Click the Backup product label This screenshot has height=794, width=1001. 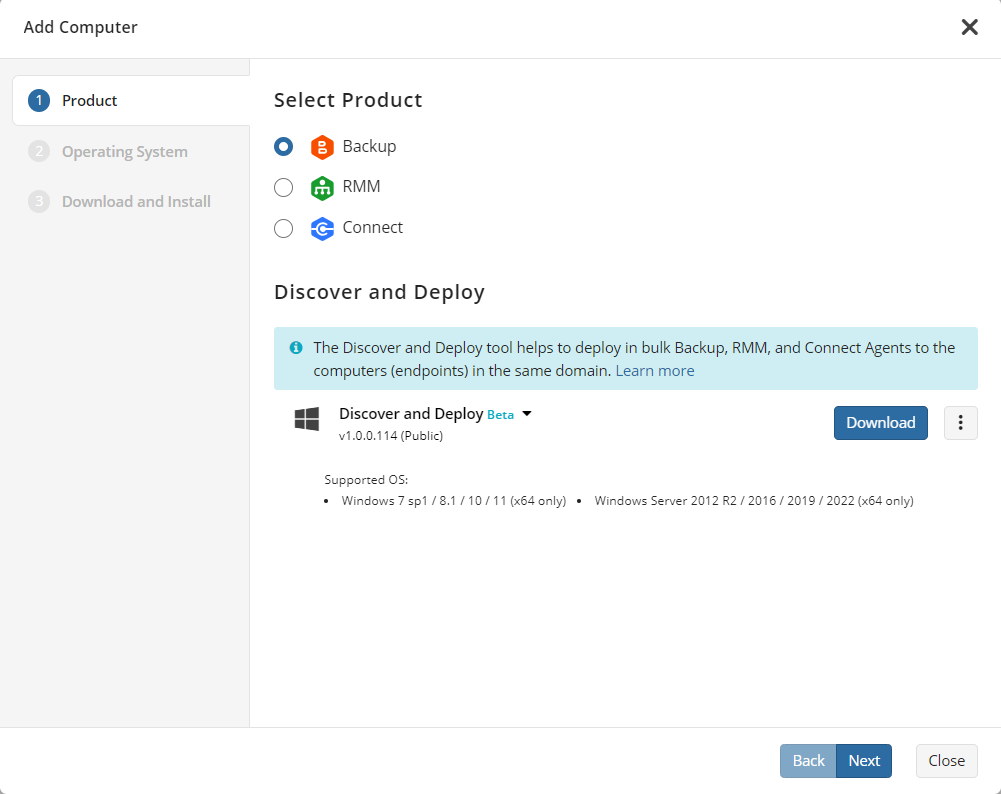[x=369, y=146]
